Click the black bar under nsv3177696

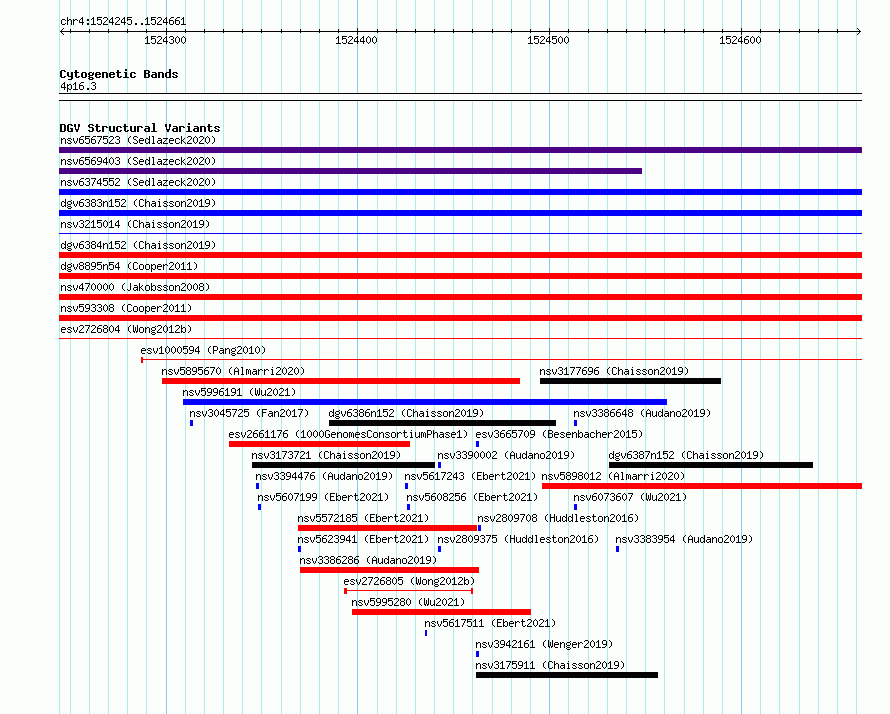[x=630, y=381]
